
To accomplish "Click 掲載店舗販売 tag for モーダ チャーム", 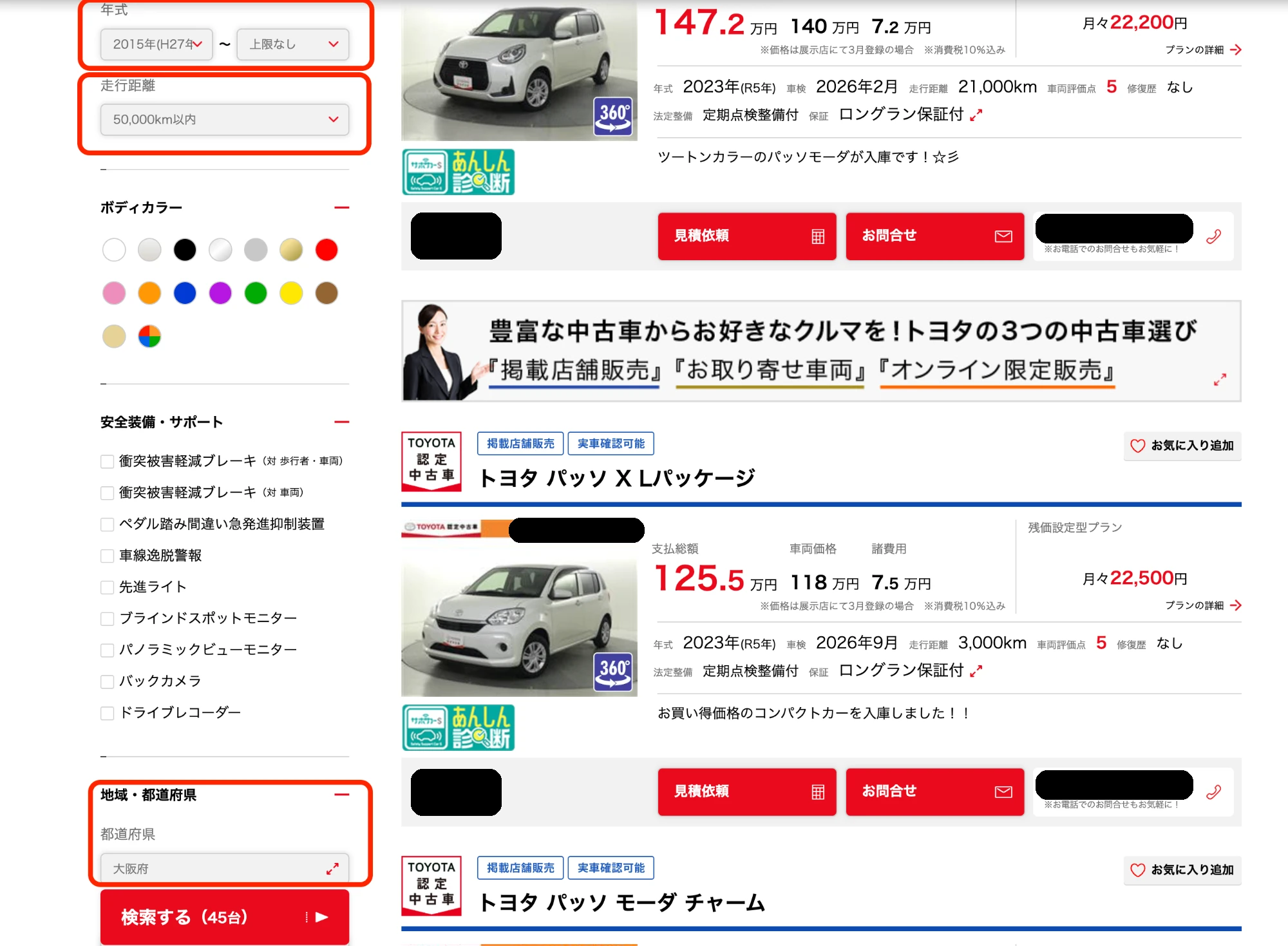I will 520,868.
